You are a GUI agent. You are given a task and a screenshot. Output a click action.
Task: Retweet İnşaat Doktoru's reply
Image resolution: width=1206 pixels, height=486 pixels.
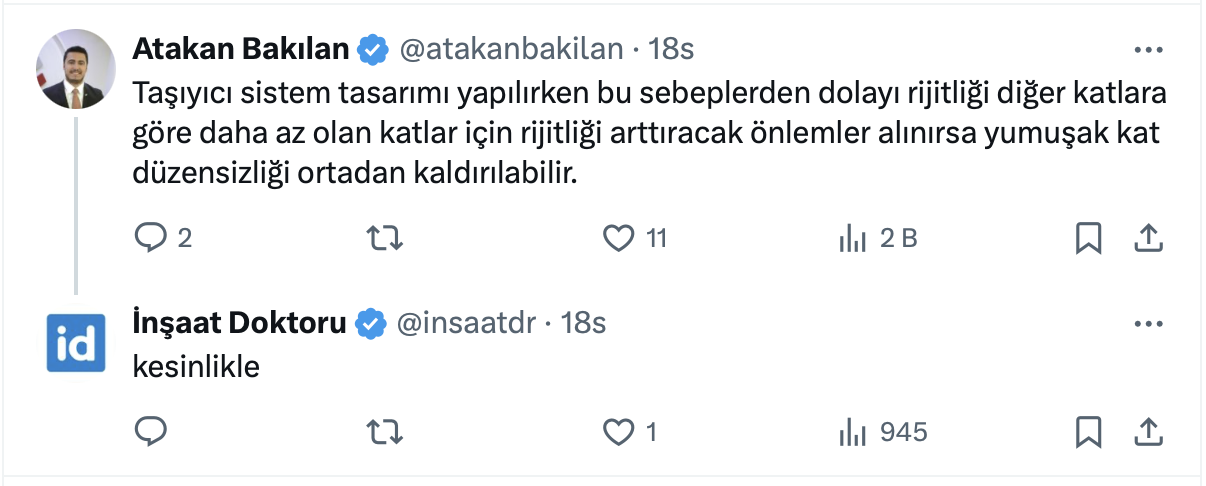[x=385, y=431]
